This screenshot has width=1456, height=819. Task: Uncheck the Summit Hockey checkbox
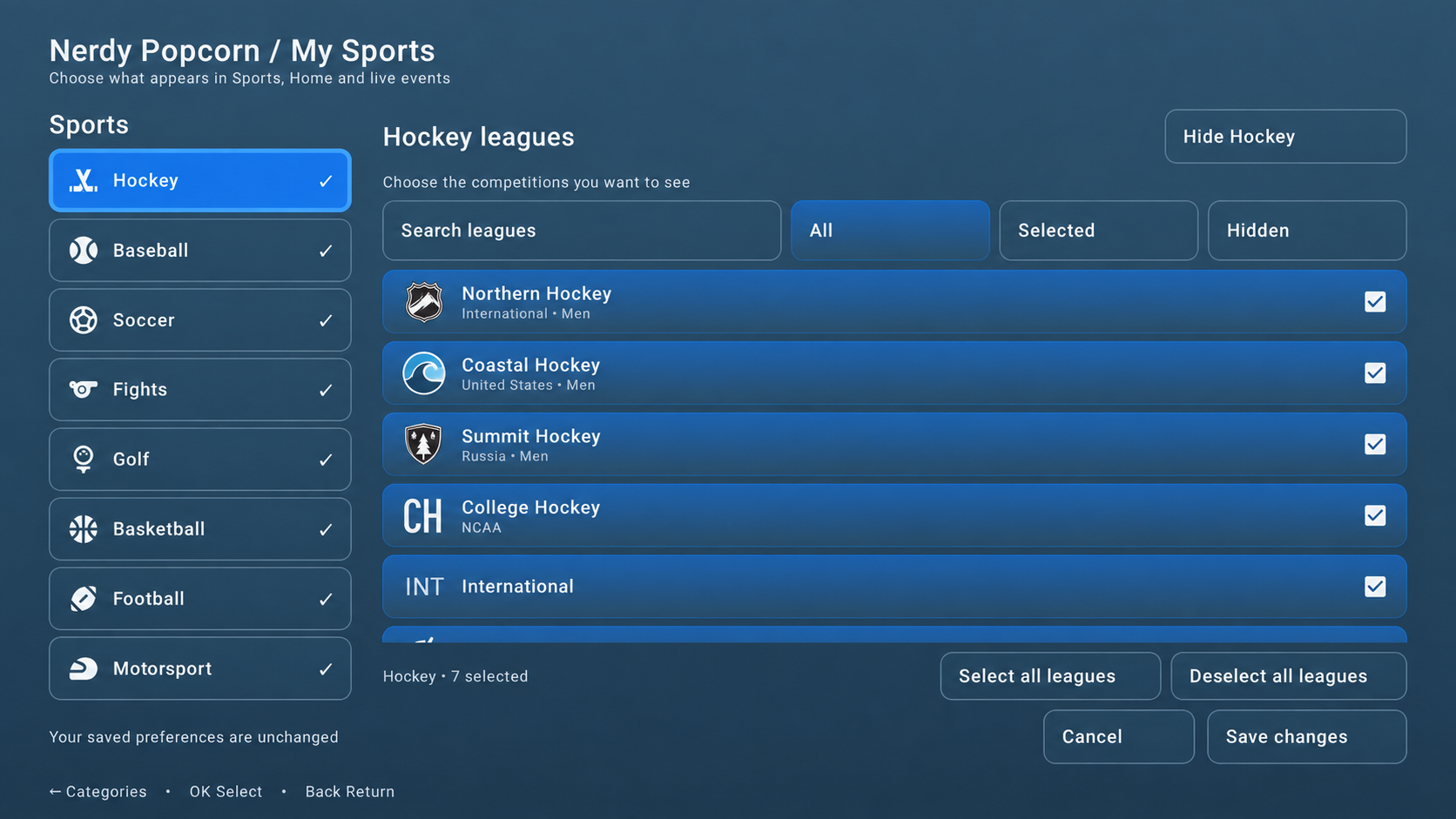tap(1375, 445)
